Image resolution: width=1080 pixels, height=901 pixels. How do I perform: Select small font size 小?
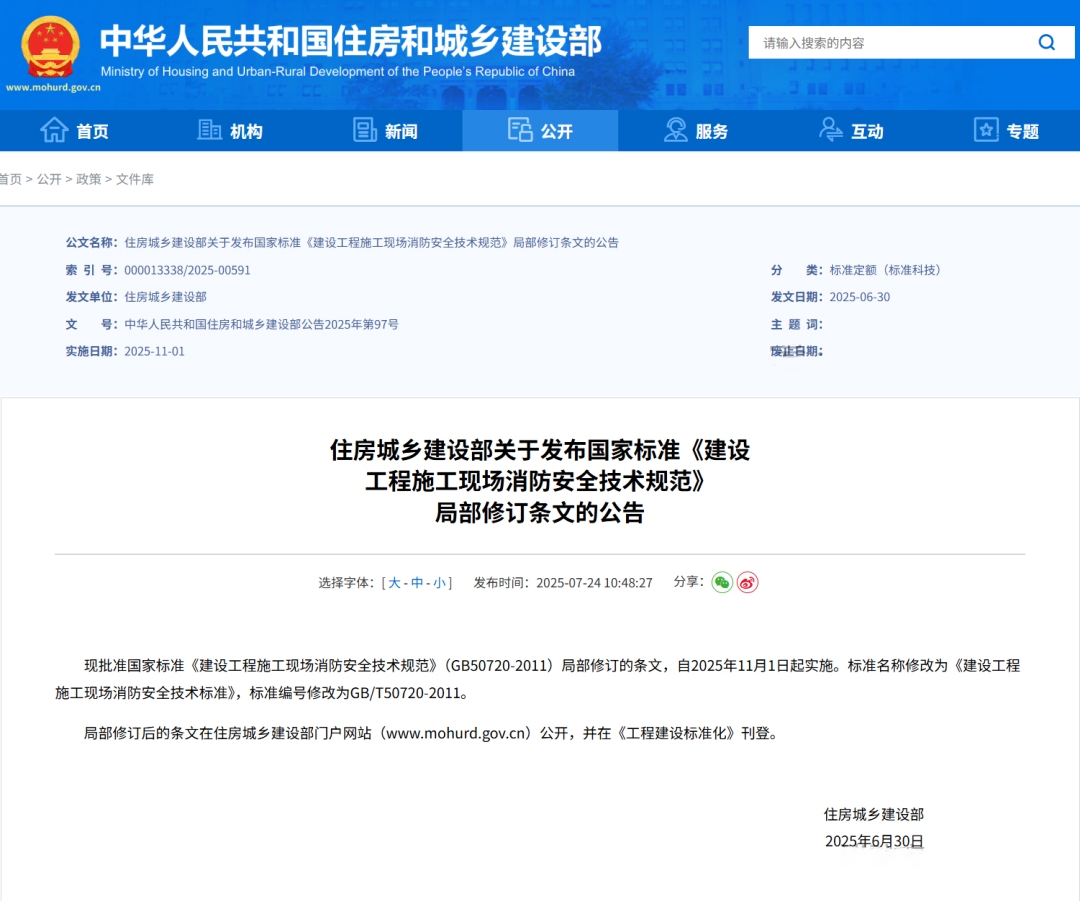[440, 583]
